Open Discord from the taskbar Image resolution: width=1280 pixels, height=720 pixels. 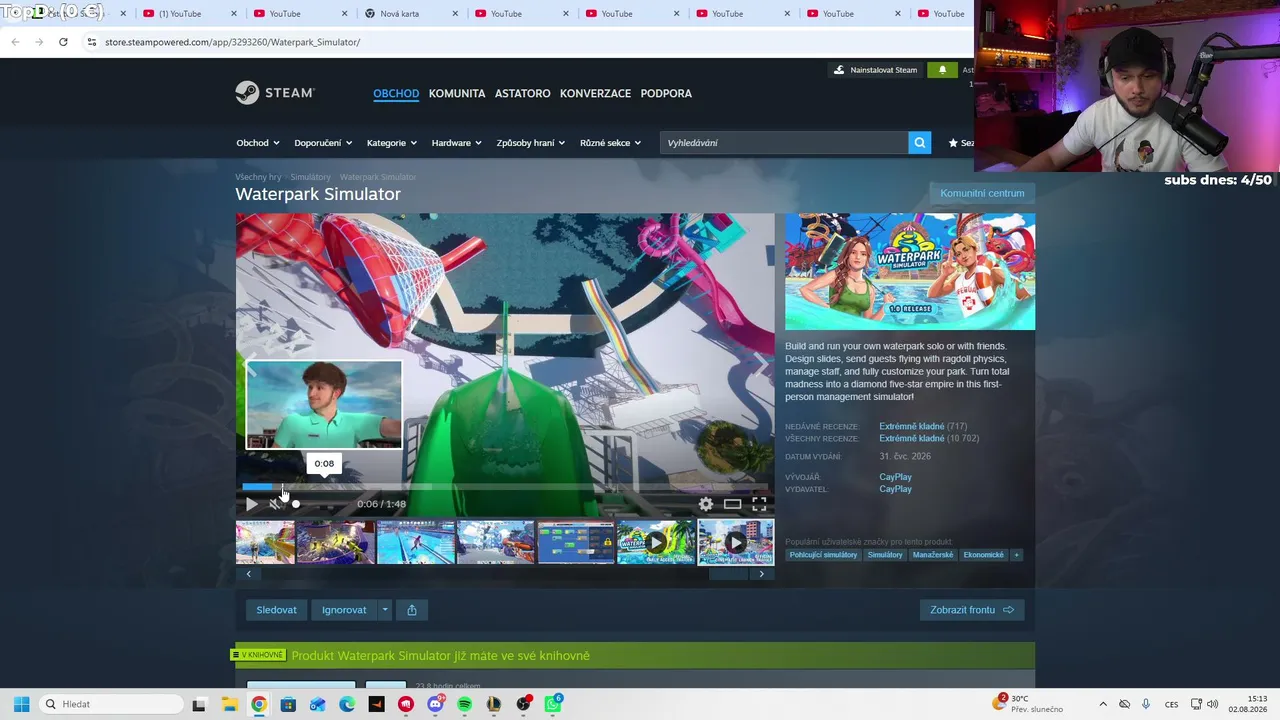click(x=435, y=704)
